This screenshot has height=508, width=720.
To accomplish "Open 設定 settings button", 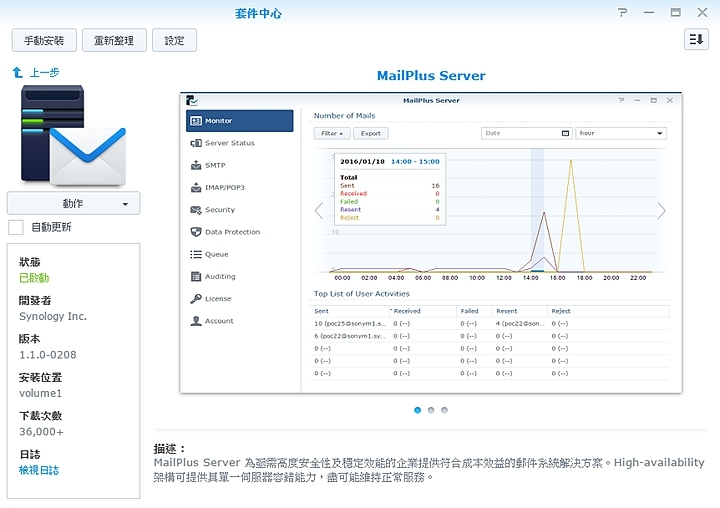I will coord(175,40).
